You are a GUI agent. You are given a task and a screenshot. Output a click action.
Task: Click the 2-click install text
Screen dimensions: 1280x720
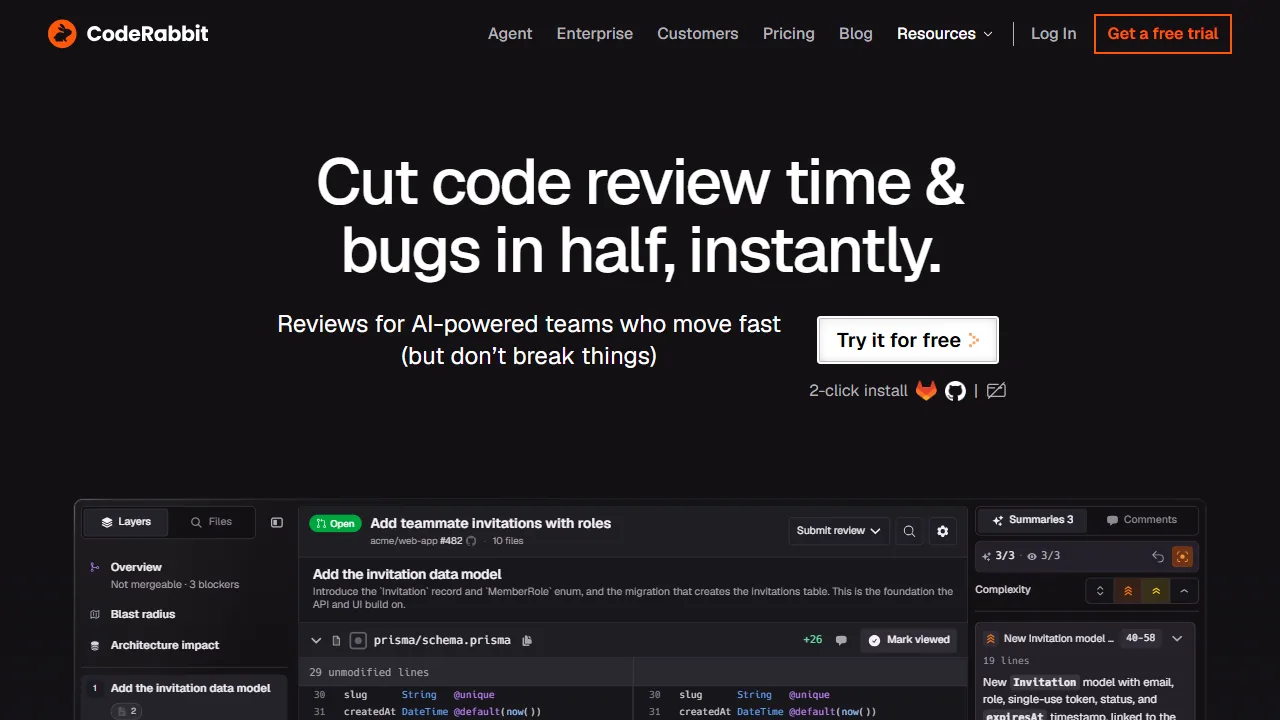(x=858, y=390)
